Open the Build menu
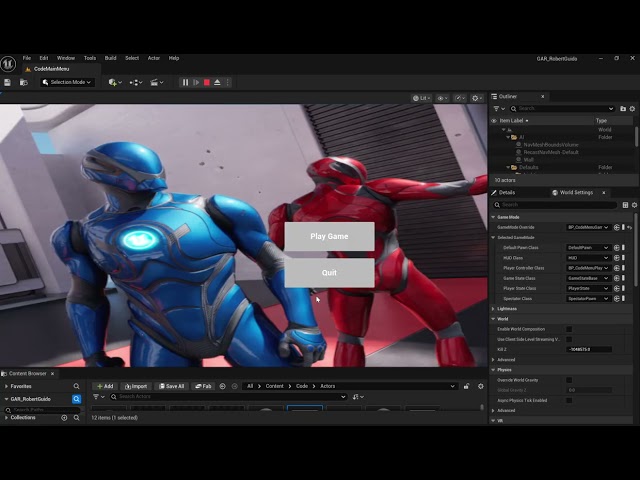This screenshot has width=640, height=480. point(111,58)
